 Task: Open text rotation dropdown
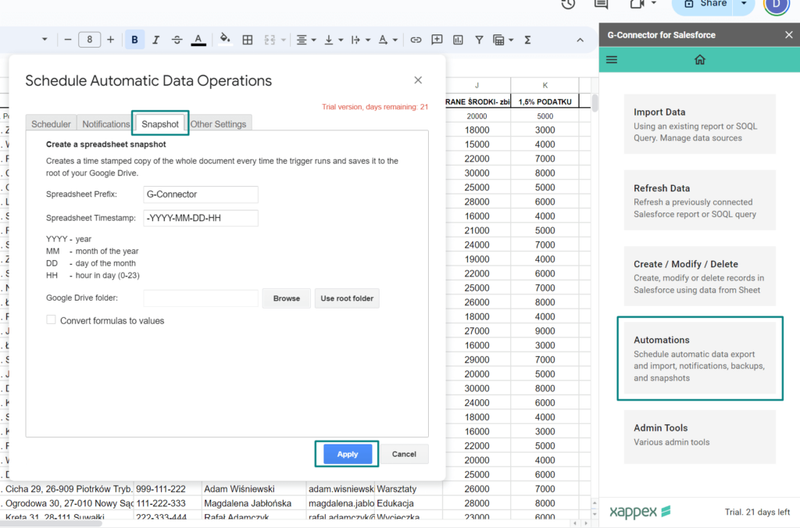(388, 40)
